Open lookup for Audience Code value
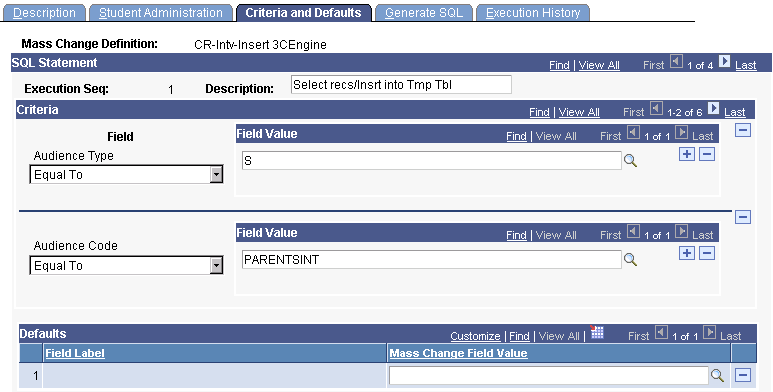Image resolution: width=773 pixels, height=392 pixels. pos(631,259)
